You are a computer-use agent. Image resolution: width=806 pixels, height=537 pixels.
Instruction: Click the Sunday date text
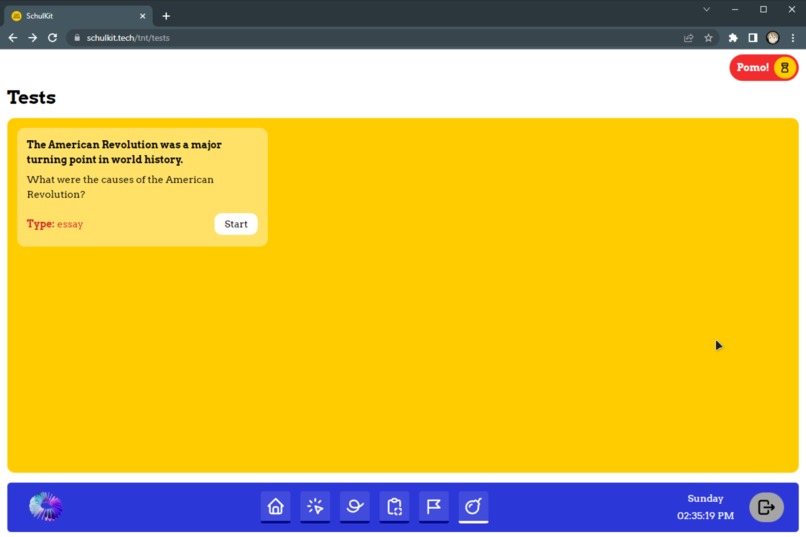(x=705, y=498)
